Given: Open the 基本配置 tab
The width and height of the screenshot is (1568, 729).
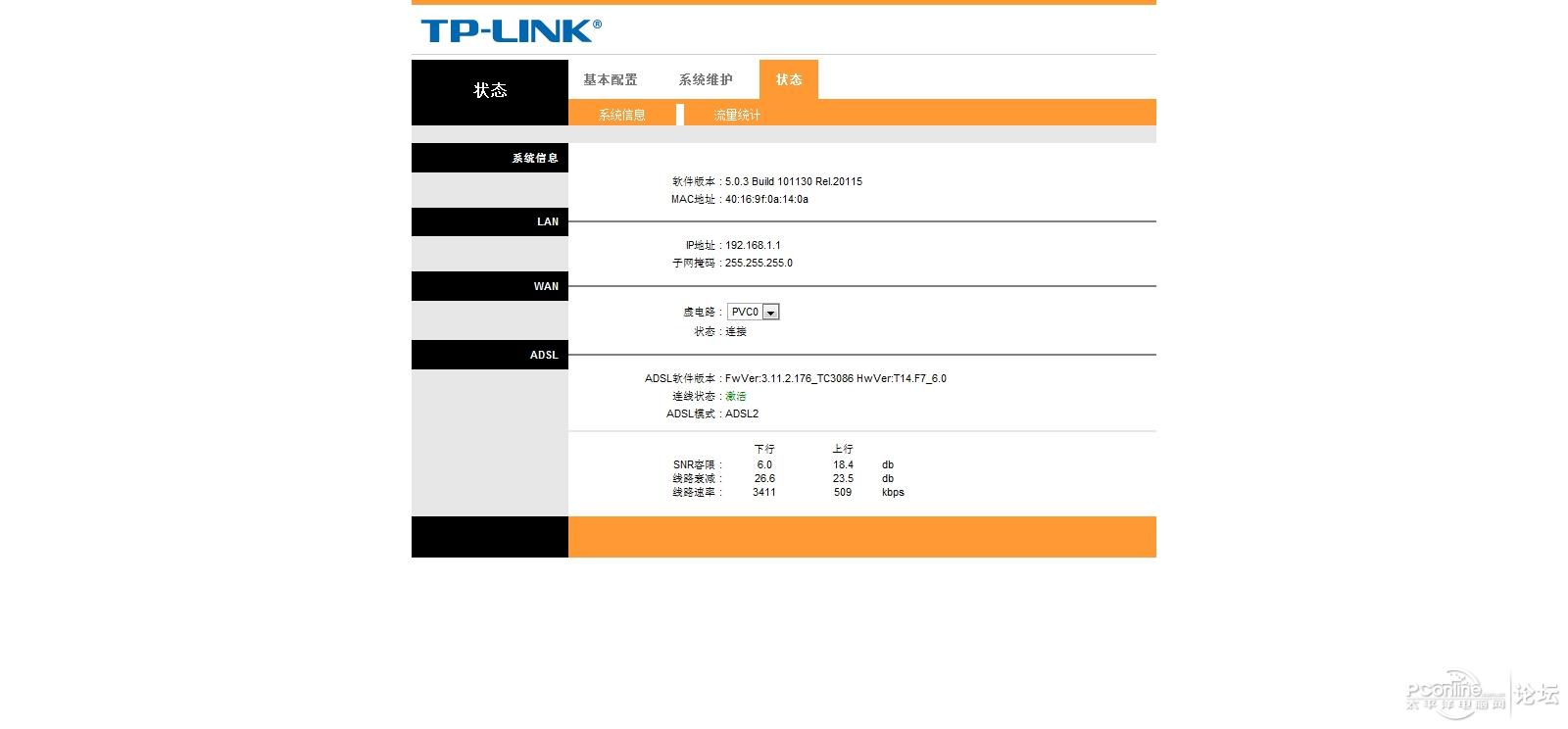Looking at the screenshot, I should tap(610, 79).
